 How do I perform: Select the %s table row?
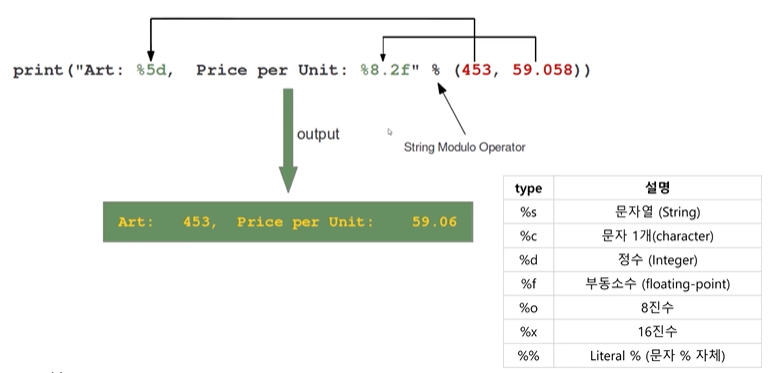coord(632,212)
